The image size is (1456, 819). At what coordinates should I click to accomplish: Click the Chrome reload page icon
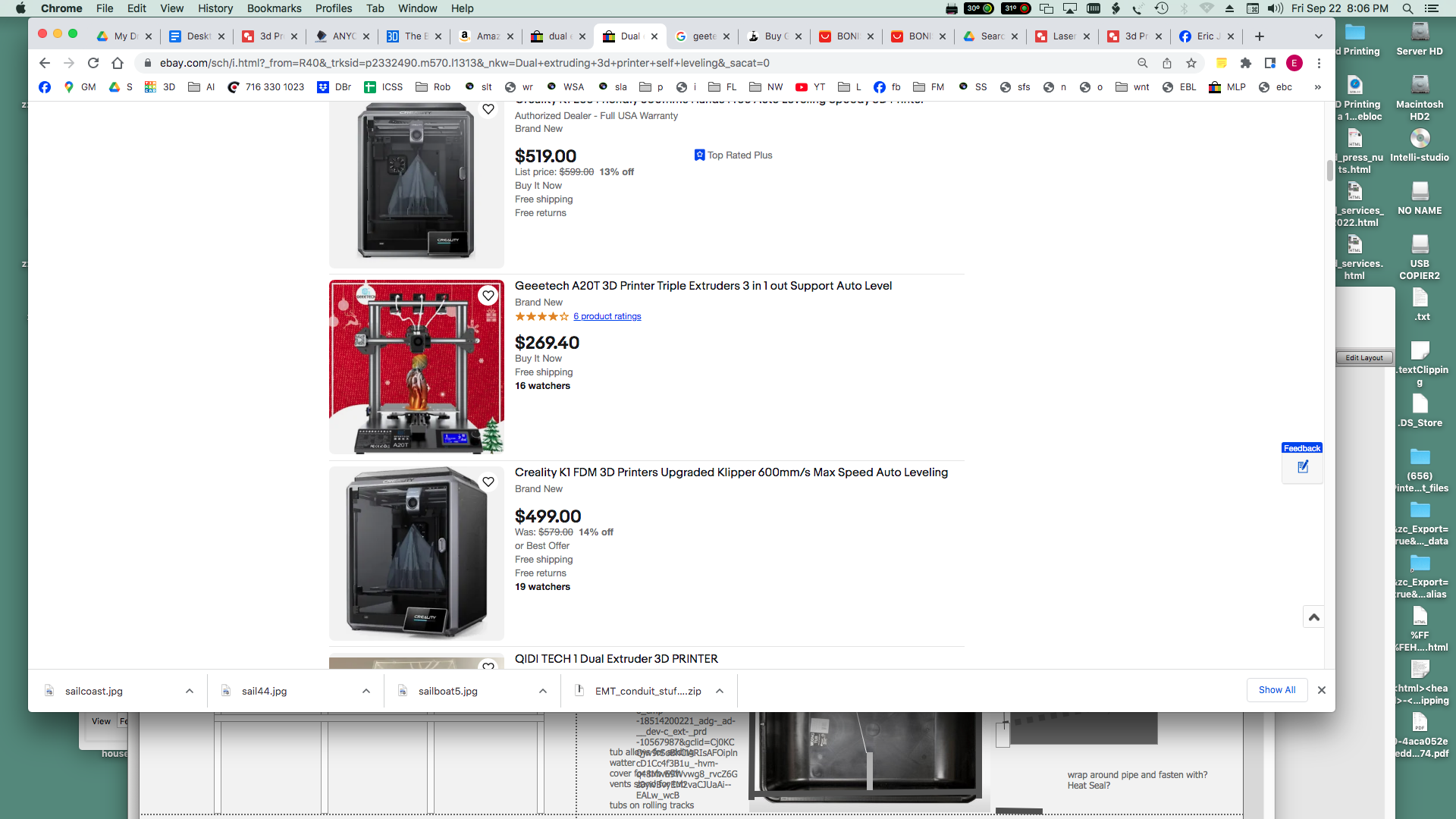click(93, 63)
